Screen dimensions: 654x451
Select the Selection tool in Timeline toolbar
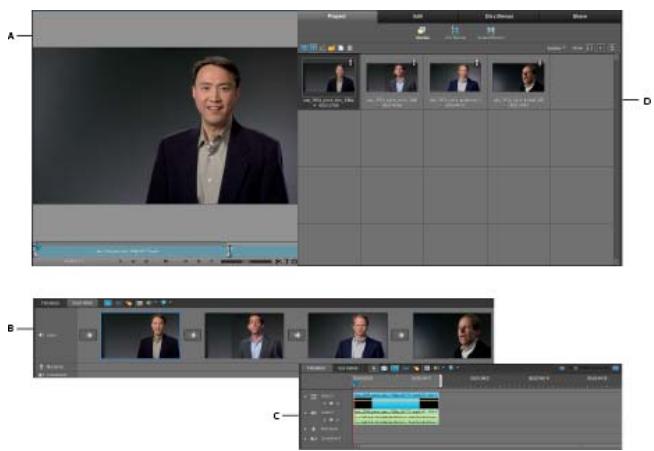click(x=374, y=368)
